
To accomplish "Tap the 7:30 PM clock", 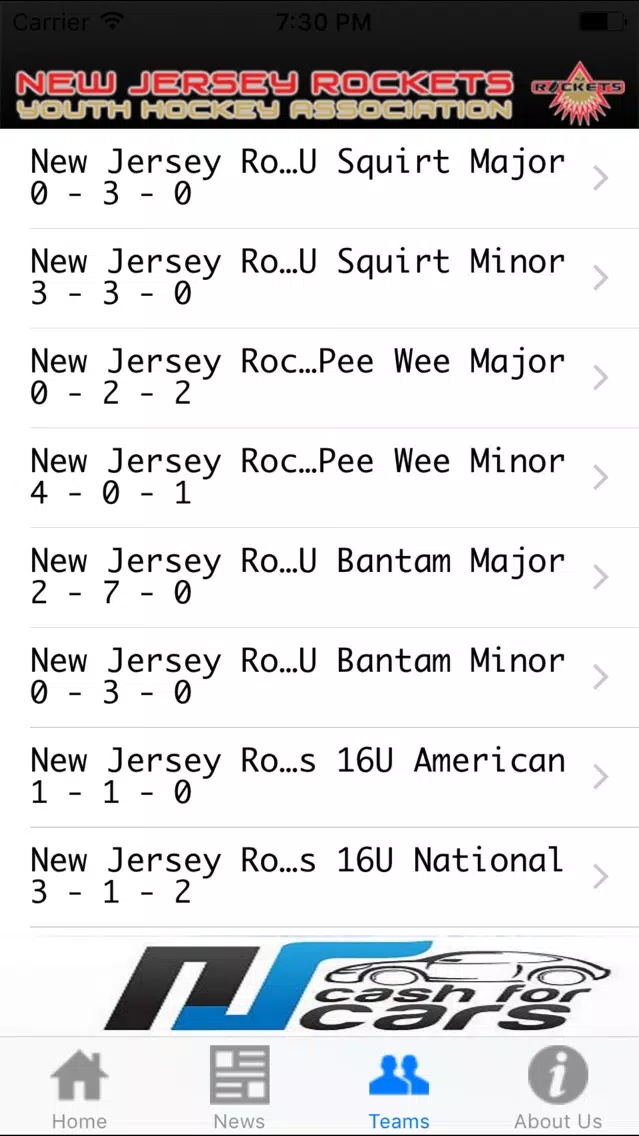I will (x=323, y=22).
